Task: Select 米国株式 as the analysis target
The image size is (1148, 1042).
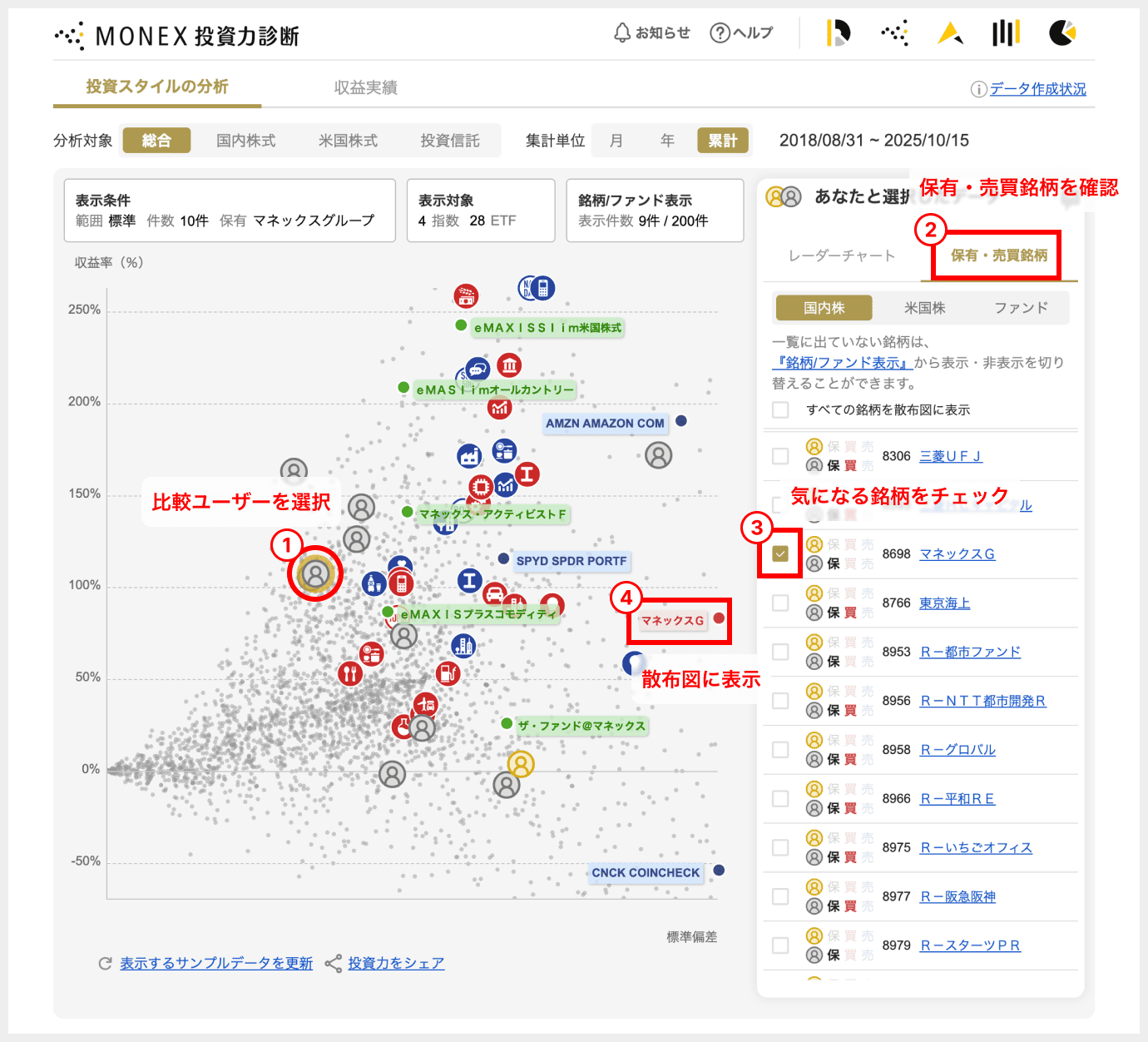Action: tap(348, 141)
